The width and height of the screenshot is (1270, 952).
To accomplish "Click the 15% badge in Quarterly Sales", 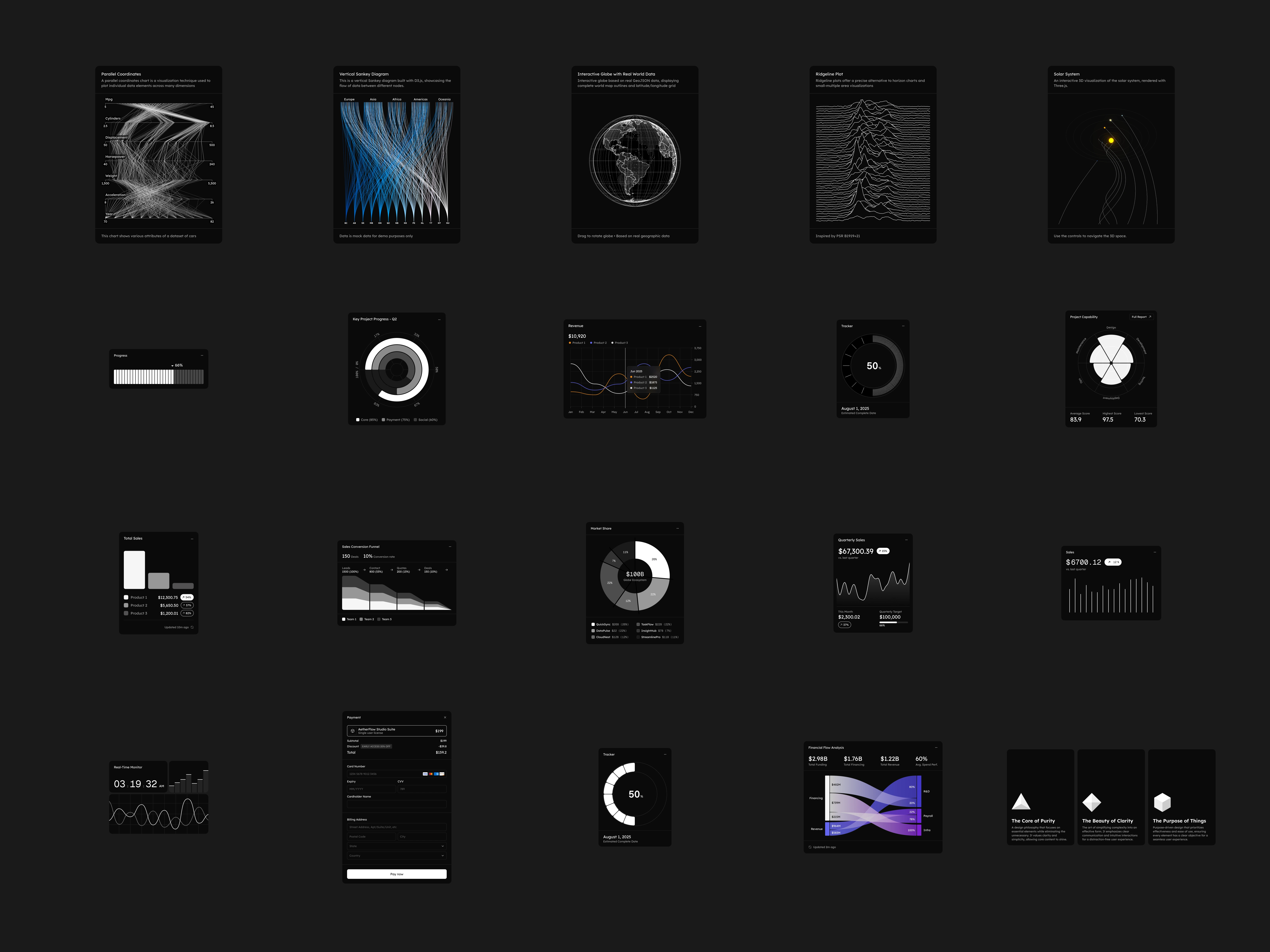I will [x=883, y=551].
